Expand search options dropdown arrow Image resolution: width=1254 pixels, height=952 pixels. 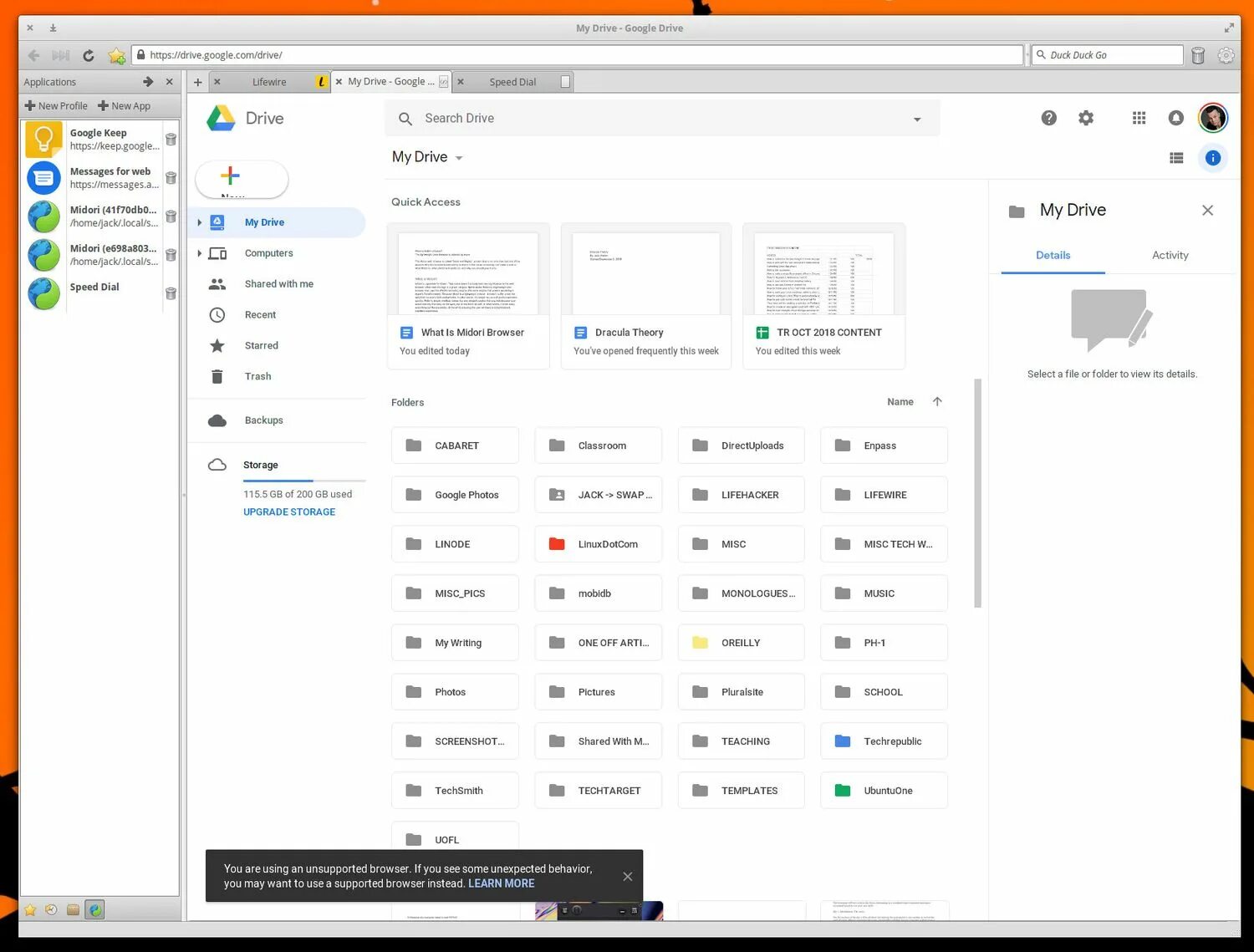point(917,120)
